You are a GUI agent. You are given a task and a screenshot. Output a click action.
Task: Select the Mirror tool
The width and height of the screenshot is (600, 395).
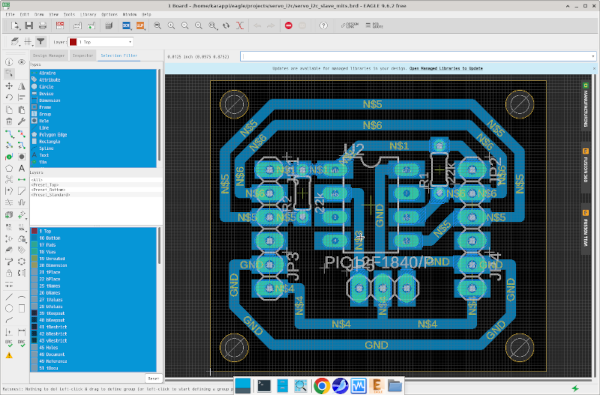click(x=22, y=86)
